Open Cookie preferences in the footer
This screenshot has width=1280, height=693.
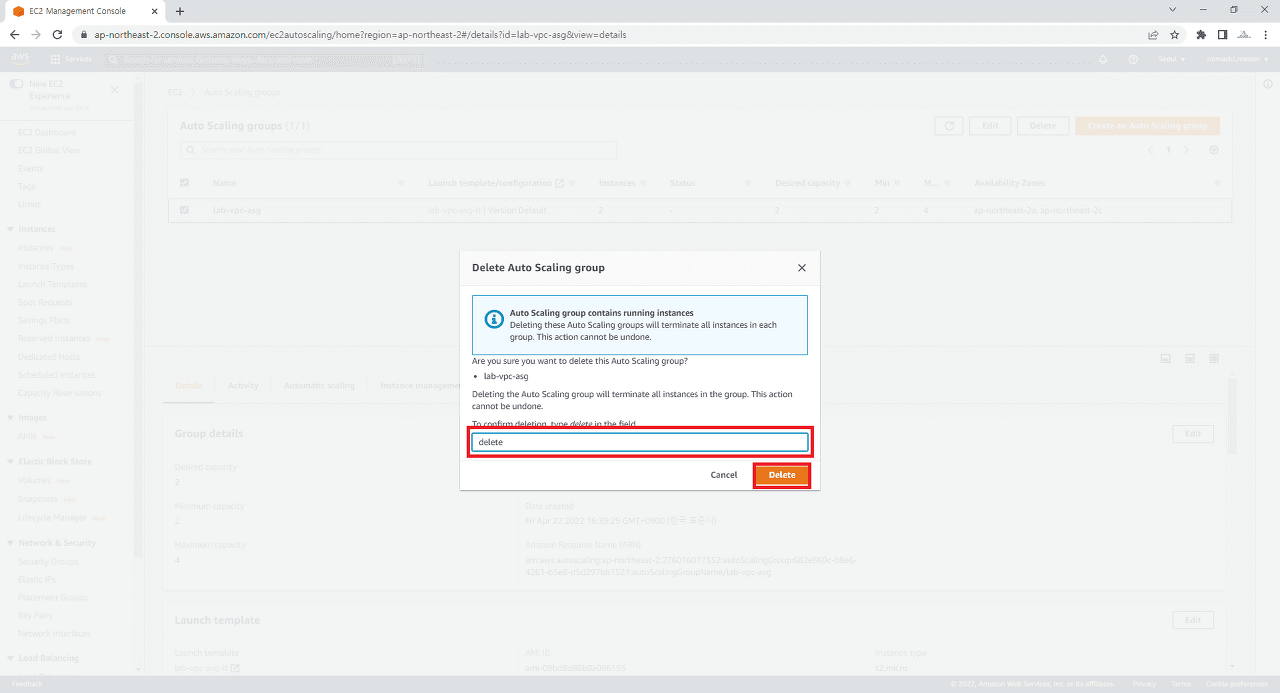pyautogui.click(x=1236, y=684)
